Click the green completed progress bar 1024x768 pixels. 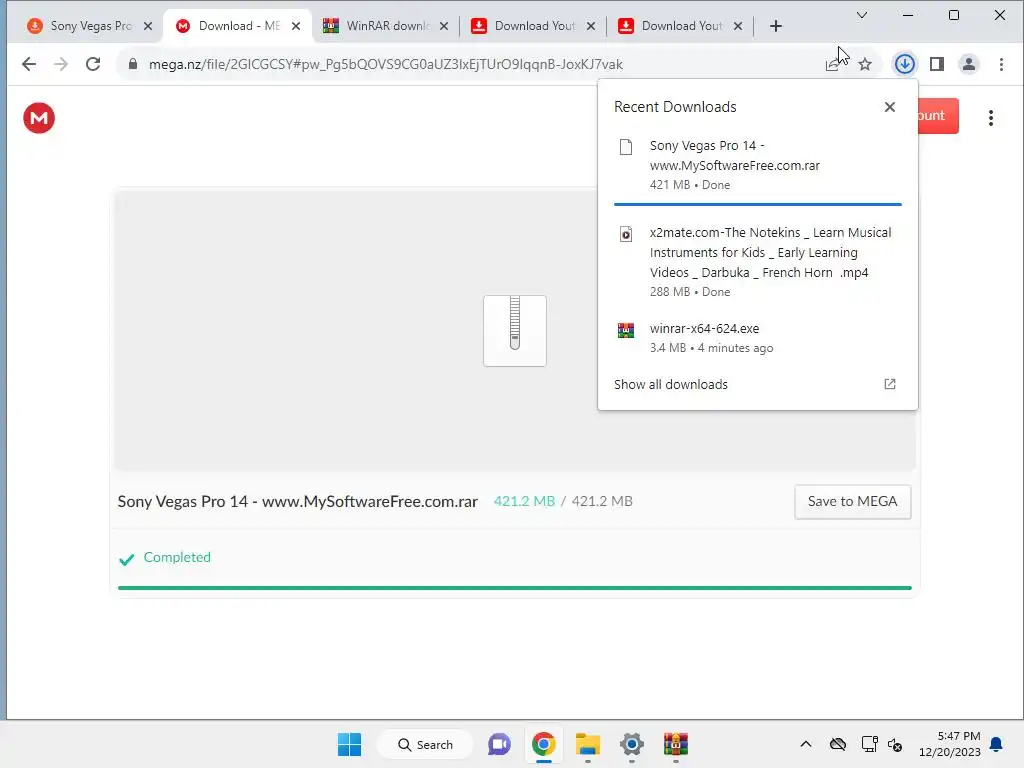pyautogui.click(x=515, y=588)
